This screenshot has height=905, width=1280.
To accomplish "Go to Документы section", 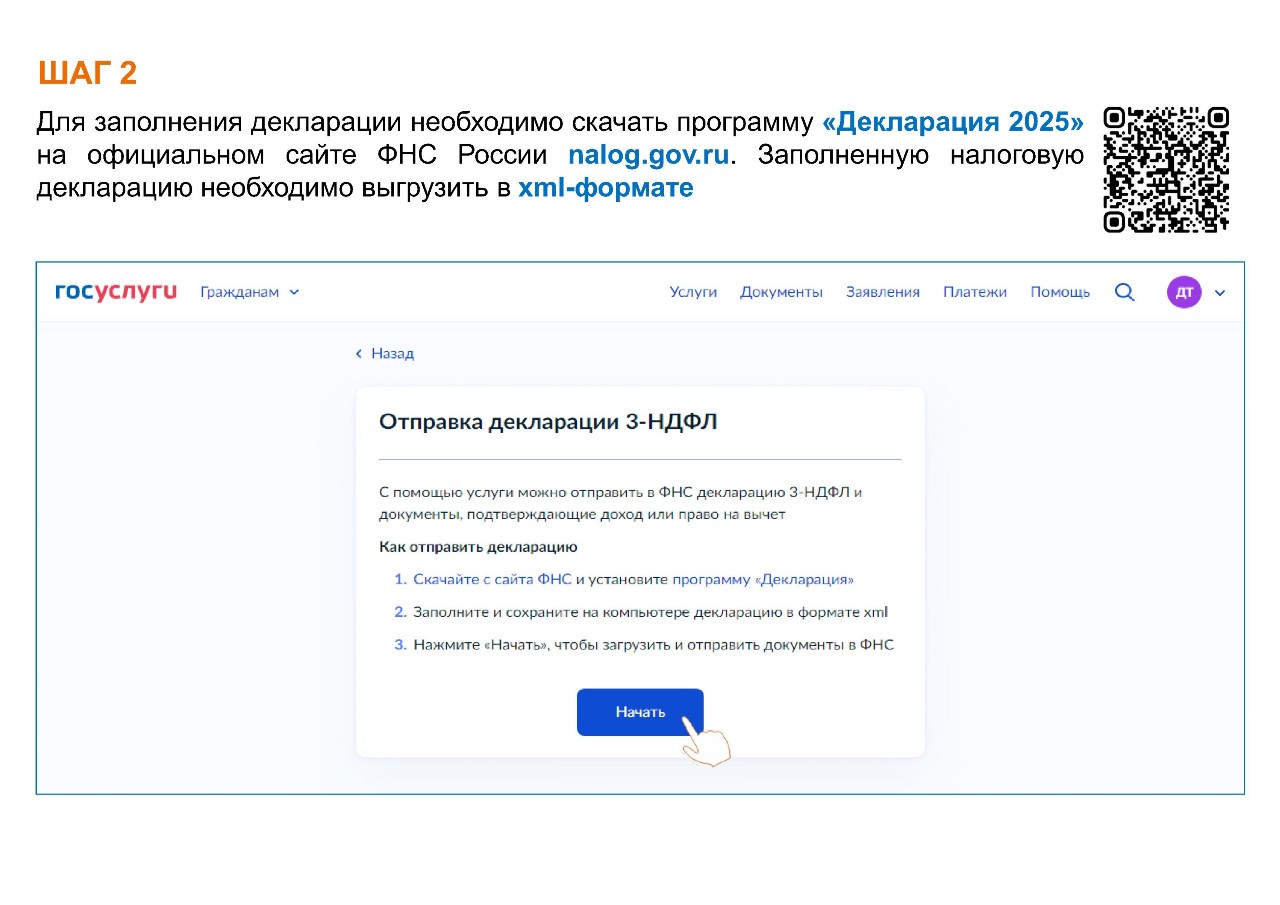I will [781, 292].
